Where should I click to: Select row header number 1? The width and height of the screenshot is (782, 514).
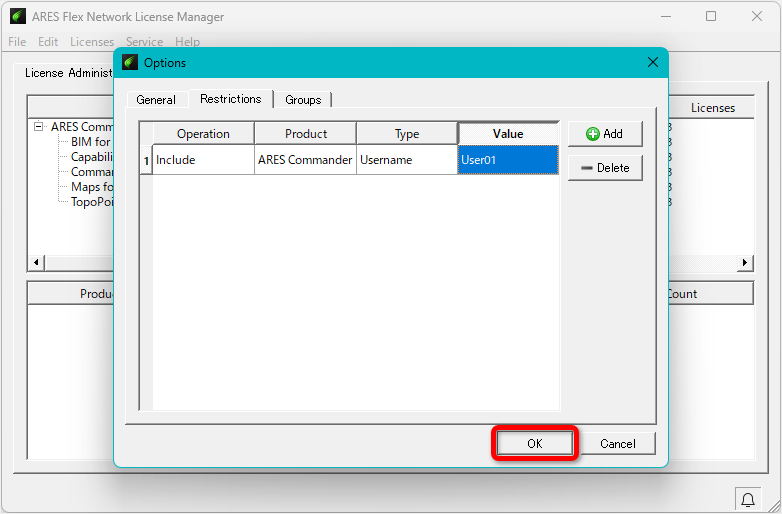146,160
